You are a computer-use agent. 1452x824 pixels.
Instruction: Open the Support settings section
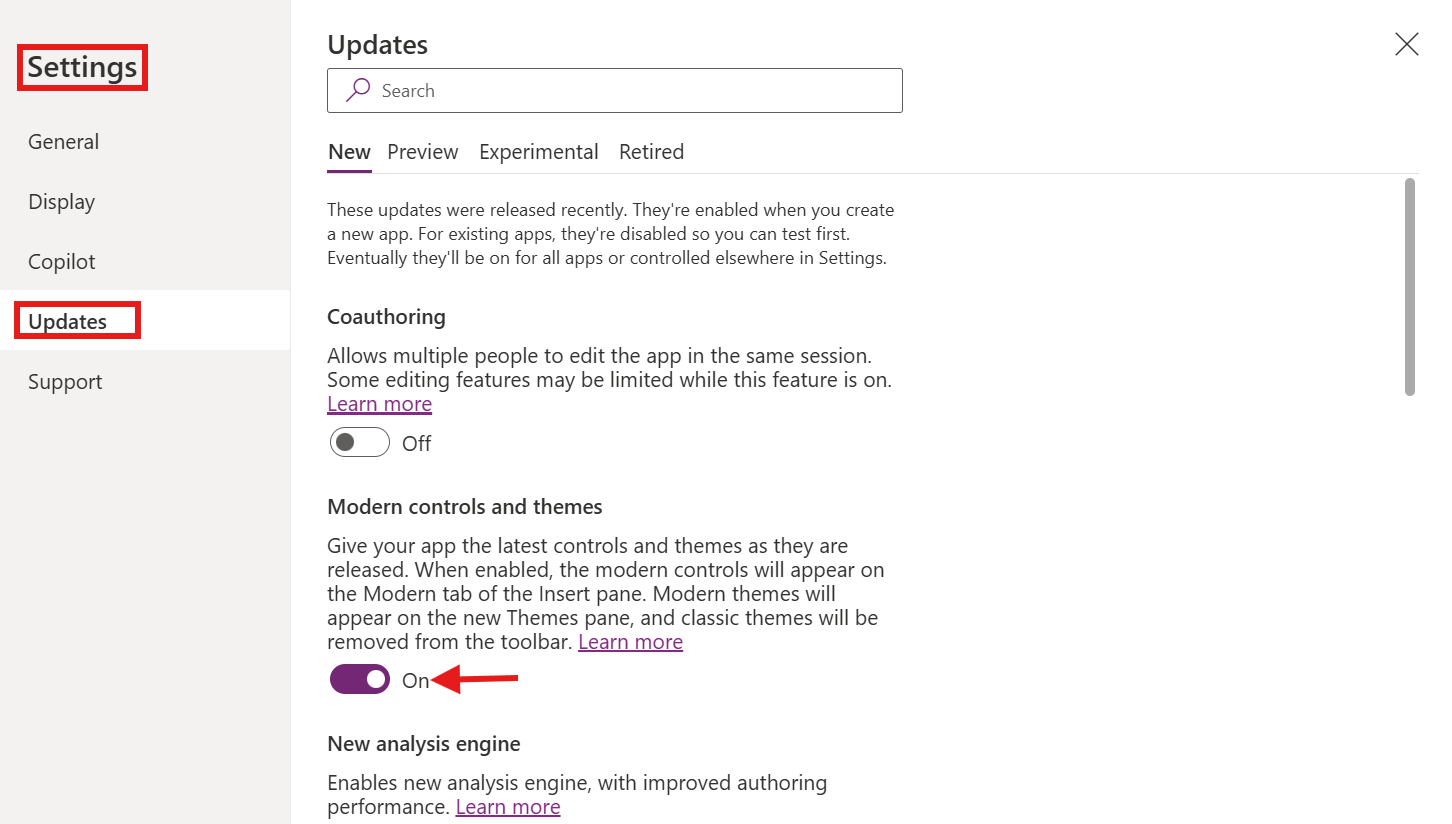tap(65, 382)
